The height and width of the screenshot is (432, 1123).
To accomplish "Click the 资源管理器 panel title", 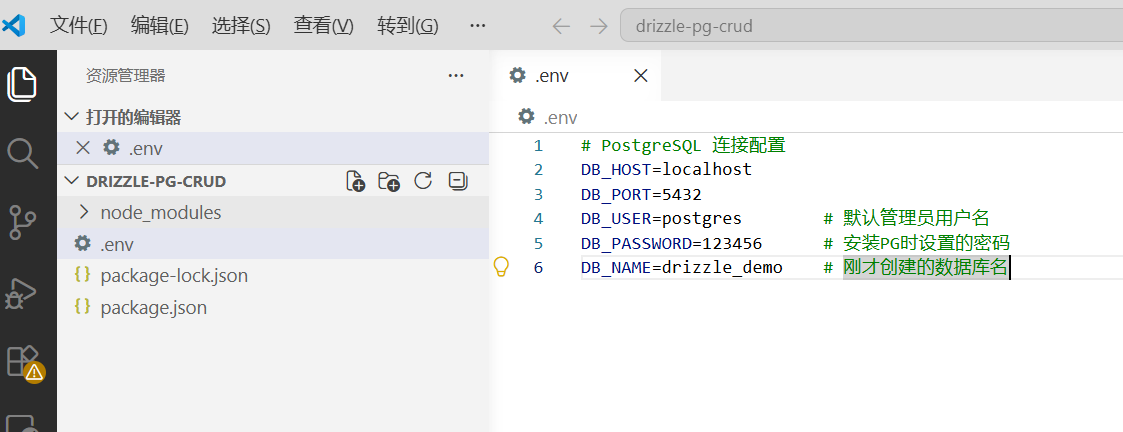I will tap(125, 76).
